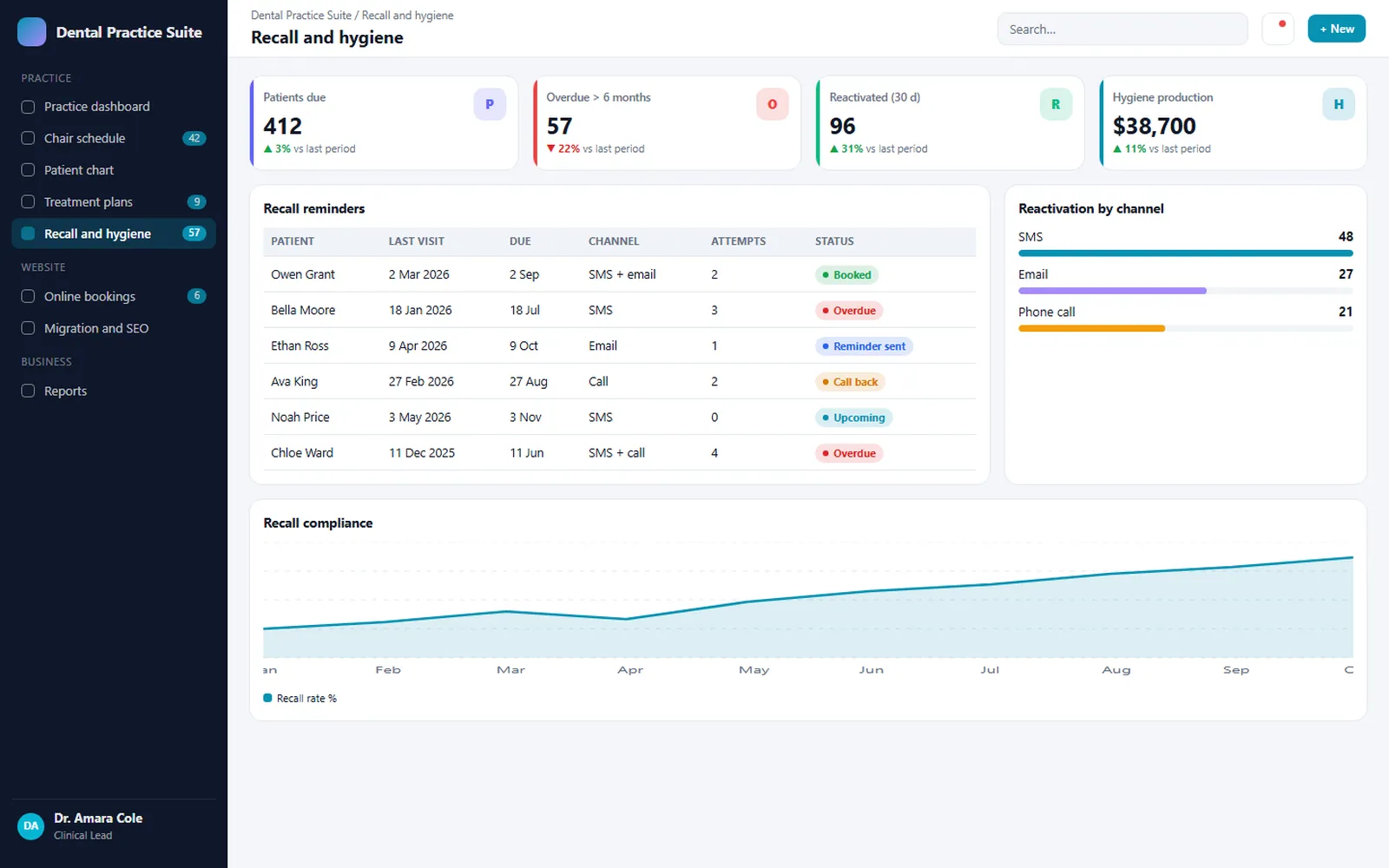Click the Booked status badge for Owen Grant
Screen dimensions: 1389x868
click(846, 275)
